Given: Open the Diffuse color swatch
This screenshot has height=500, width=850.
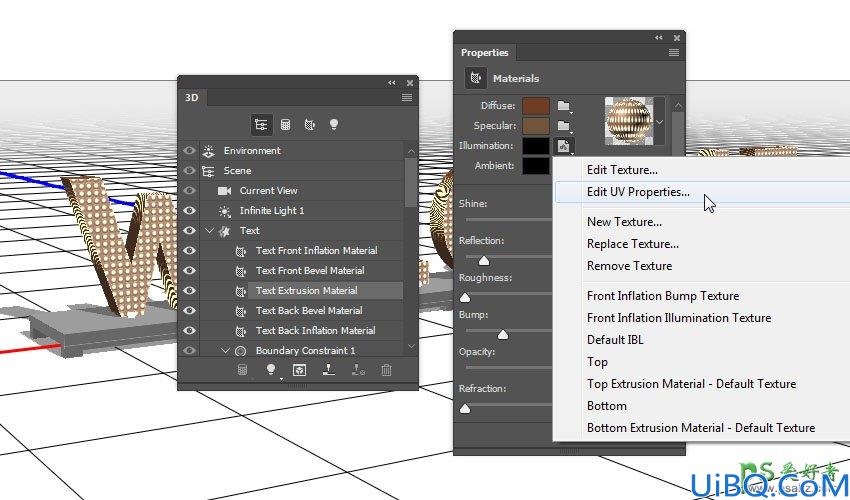Looking at the screenshot, I should click(x=536, y=106).
